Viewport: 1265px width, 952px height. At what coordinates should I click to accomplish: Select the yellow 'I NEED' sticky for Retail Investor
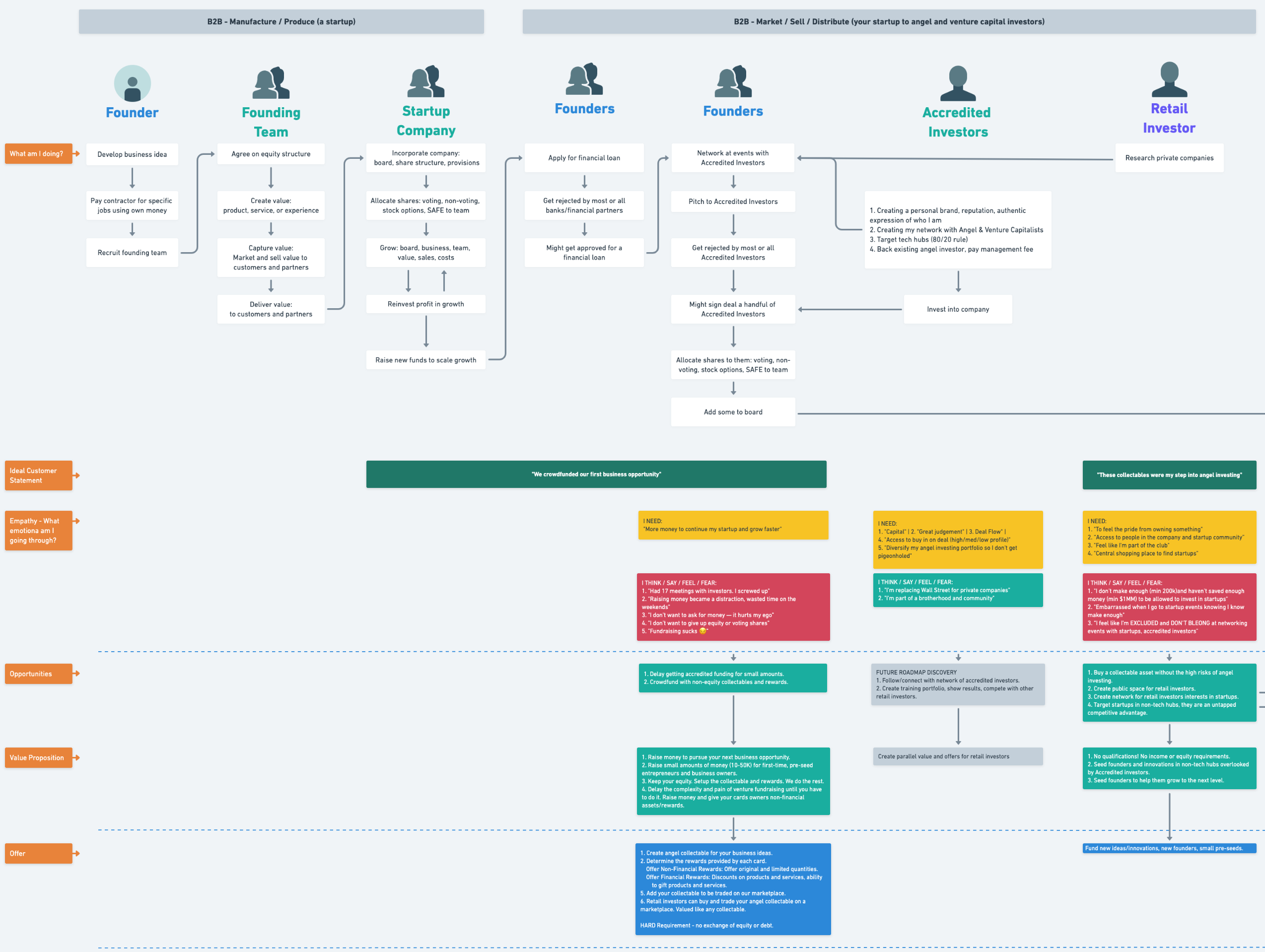click(1169, 538)
